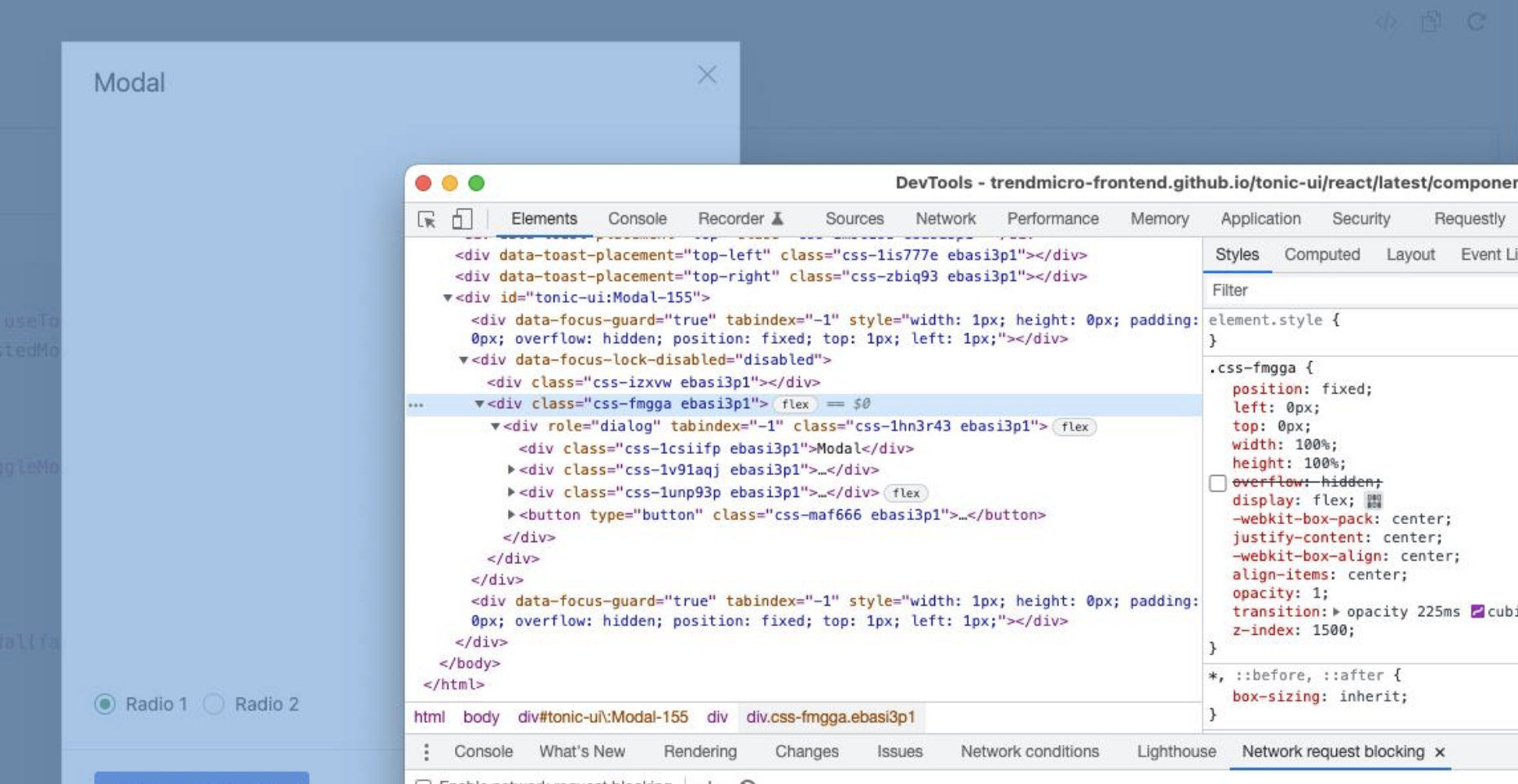Viewport: 1518px width, 784px height.
Task: Select the Inspect element icon
Action: pyautogui.click(x=425, y=218)
